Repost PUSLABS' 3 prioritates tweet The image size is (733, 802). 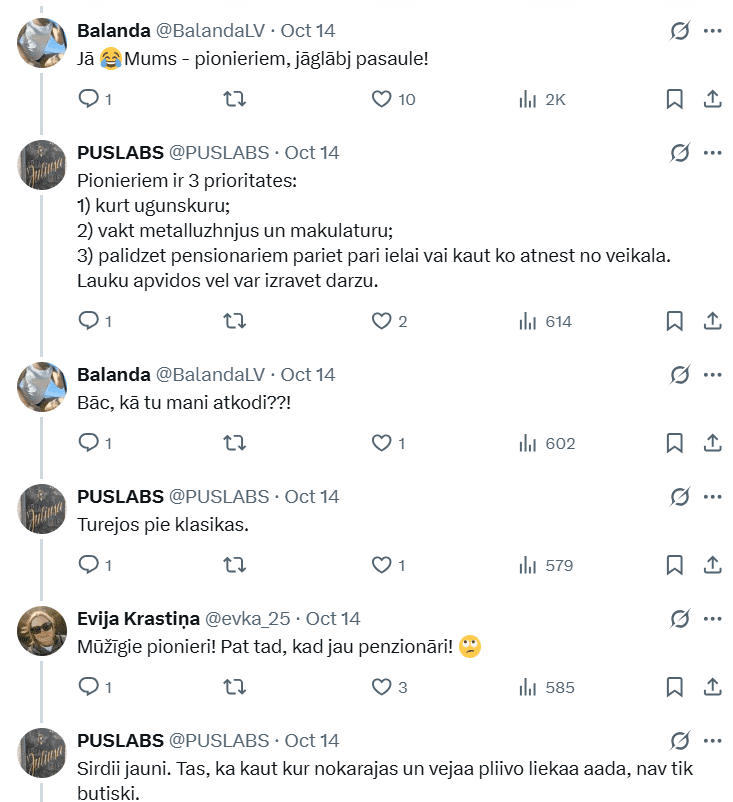234,321
